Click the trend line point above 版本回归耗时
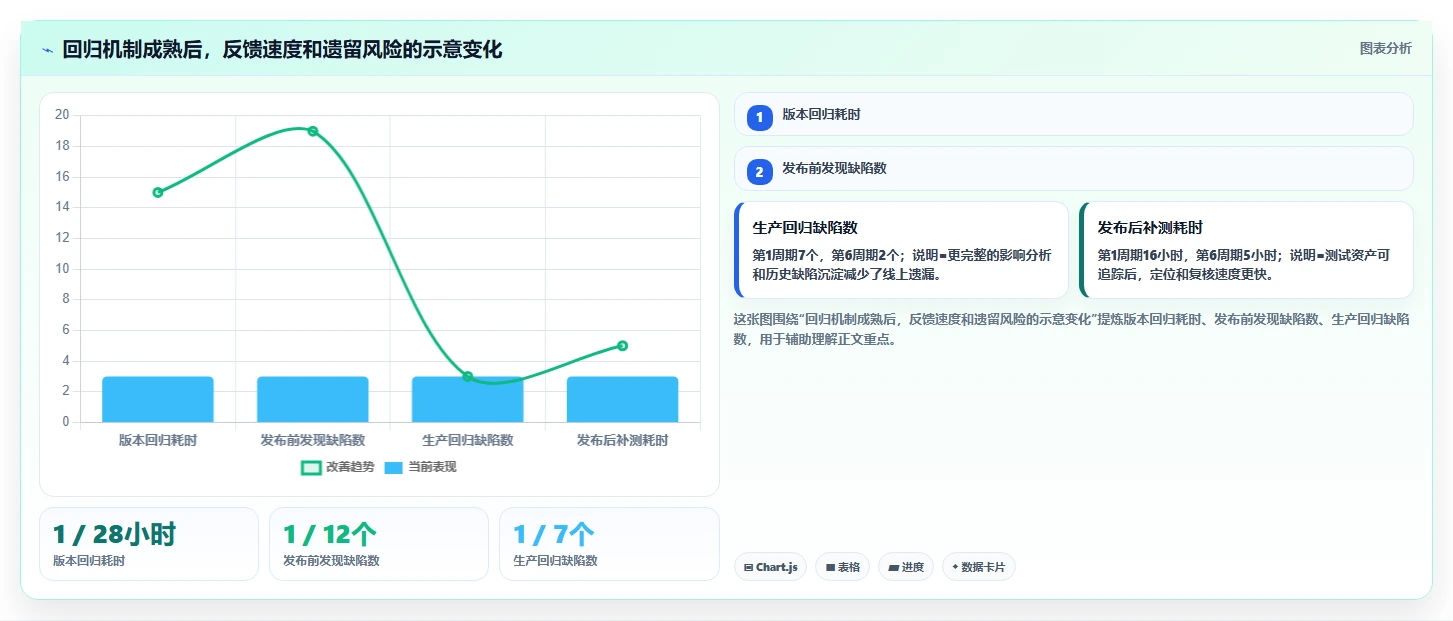The image size is (1453, 621). click(x=158, y=192)
